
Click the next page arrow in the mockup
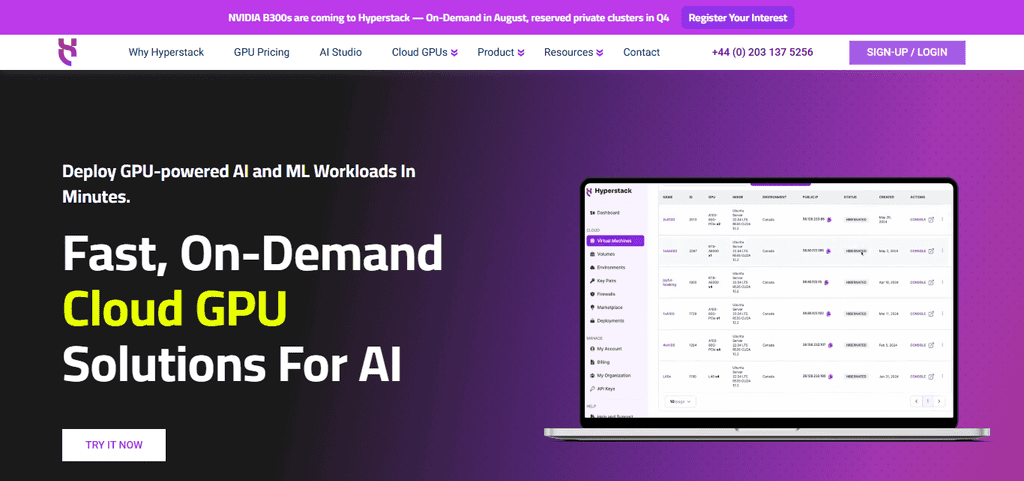click(939, 401)
